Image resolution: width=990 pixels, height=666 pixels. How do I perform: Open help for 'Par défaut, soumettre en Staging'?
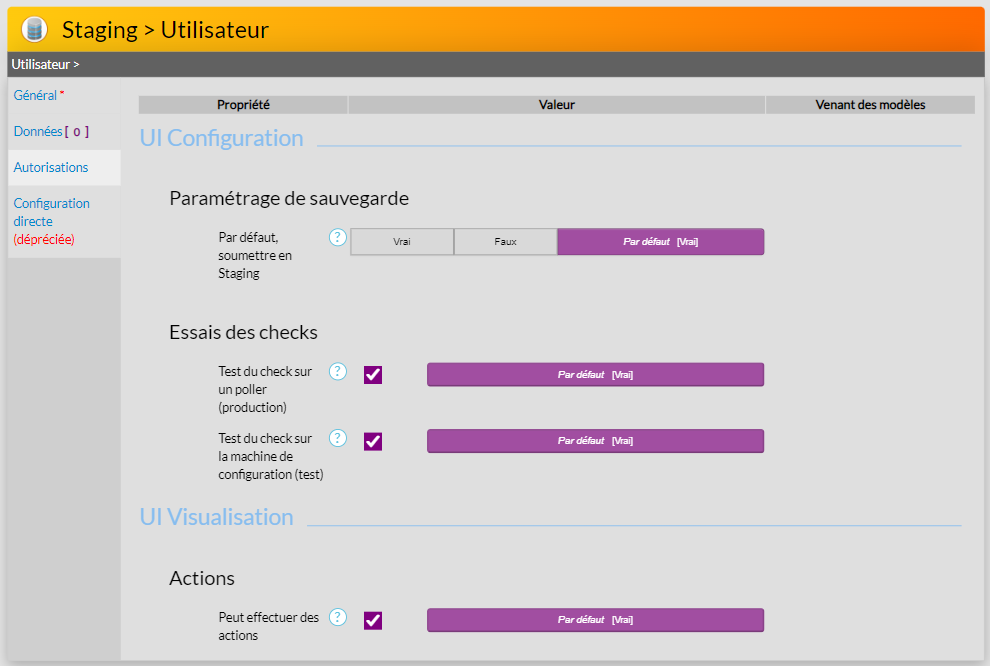tap(338, 237)
